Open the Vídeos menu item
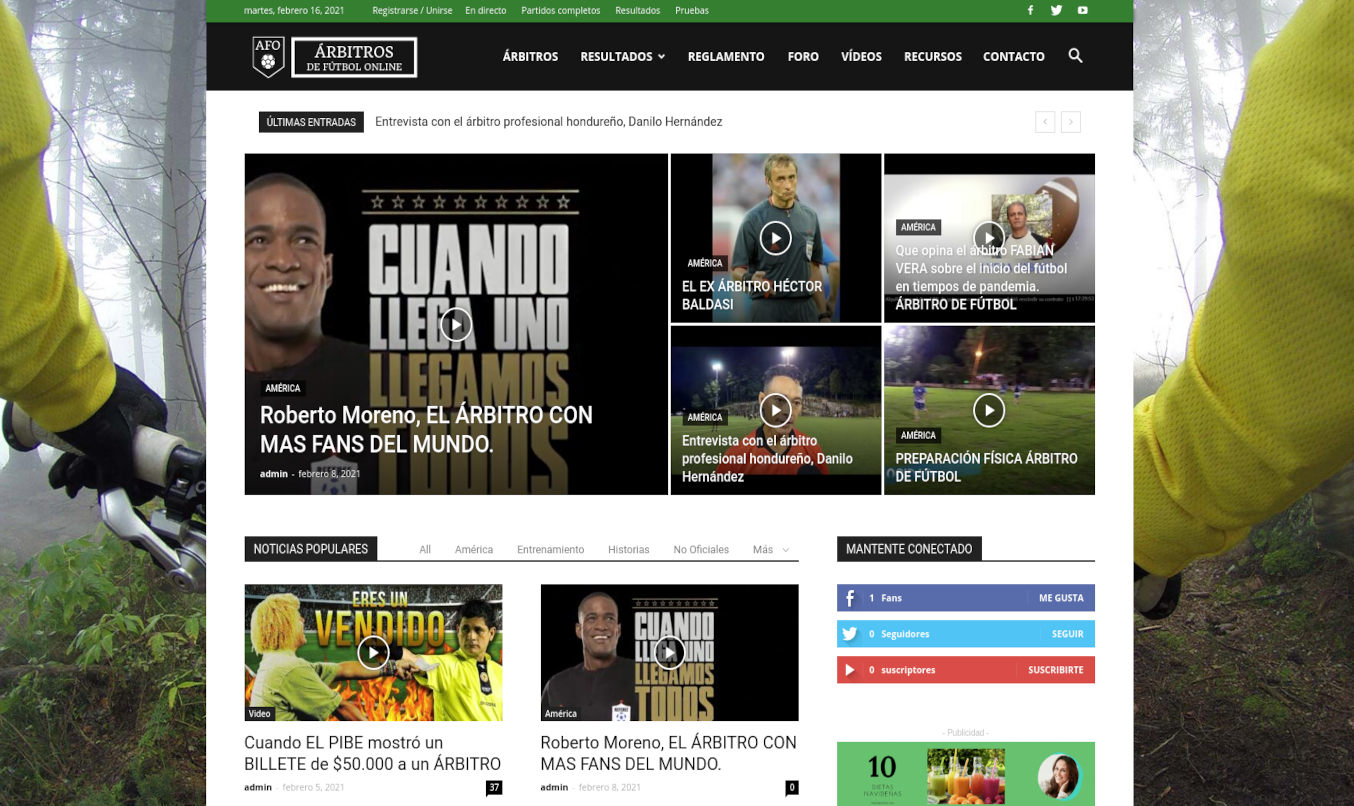This screenshot has height=806, width=1354. click(x=861, y=57)
